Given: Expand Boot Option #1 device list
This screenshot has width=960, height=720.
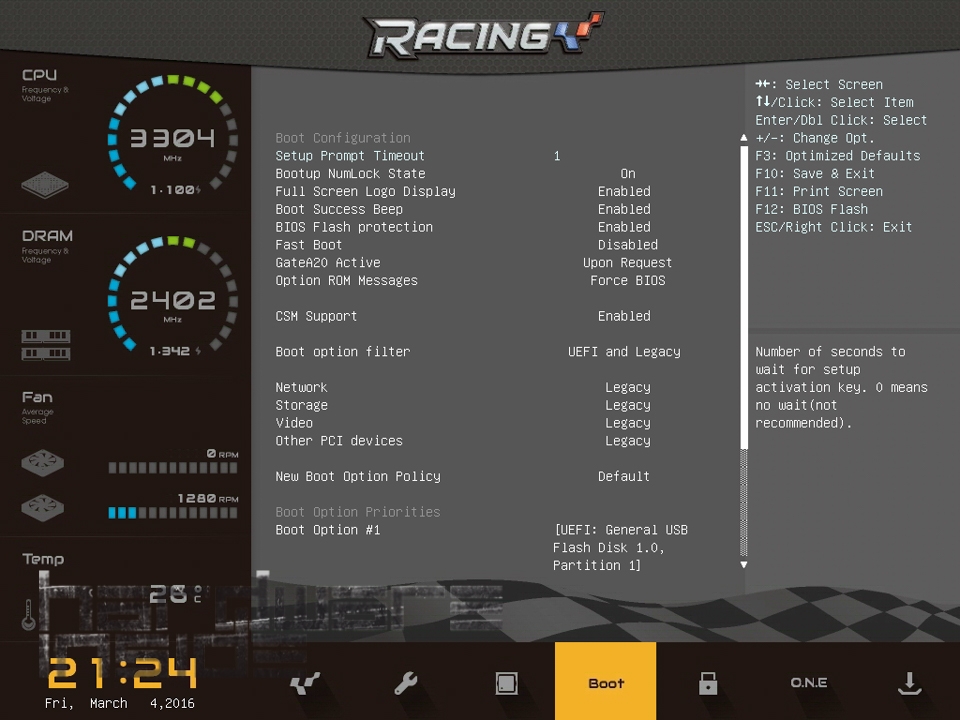Looking at the screenshot, I should [620, 548].
